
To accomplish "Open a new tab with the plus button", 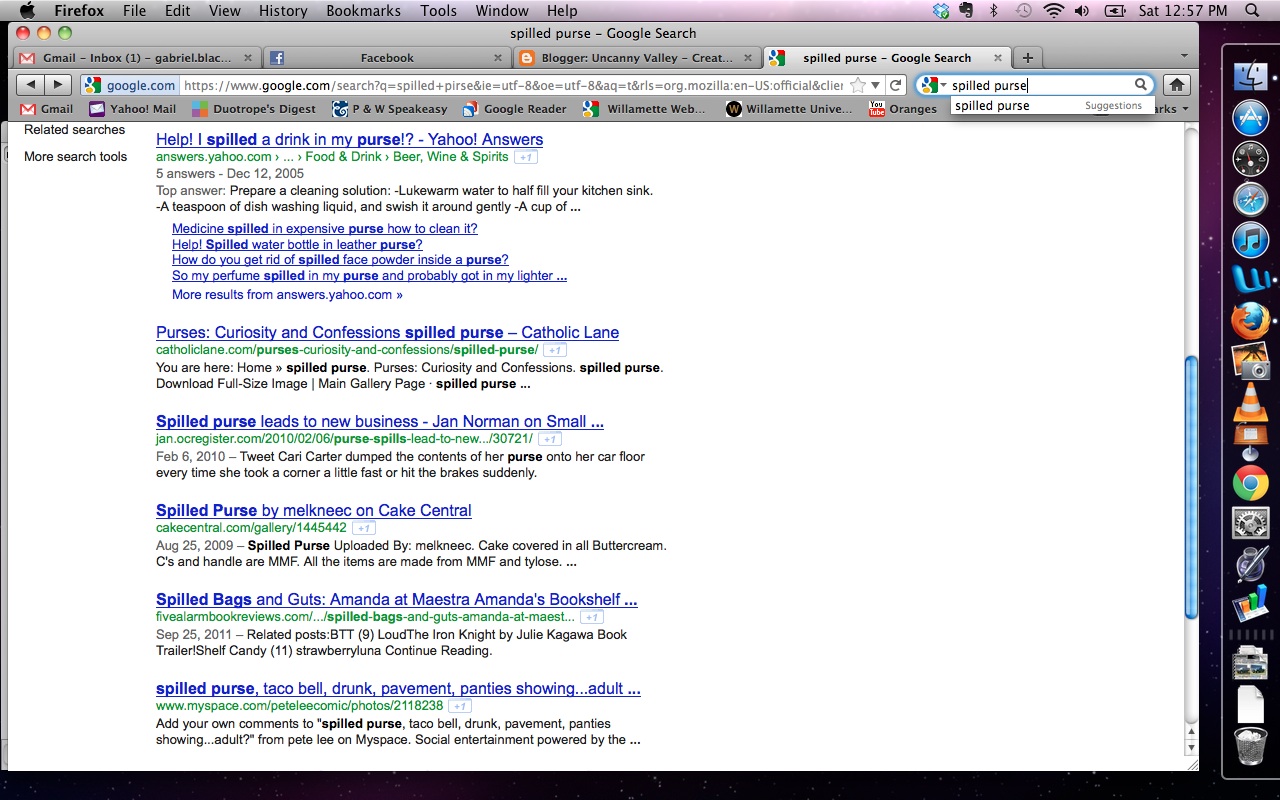I will pos(1027,57).
